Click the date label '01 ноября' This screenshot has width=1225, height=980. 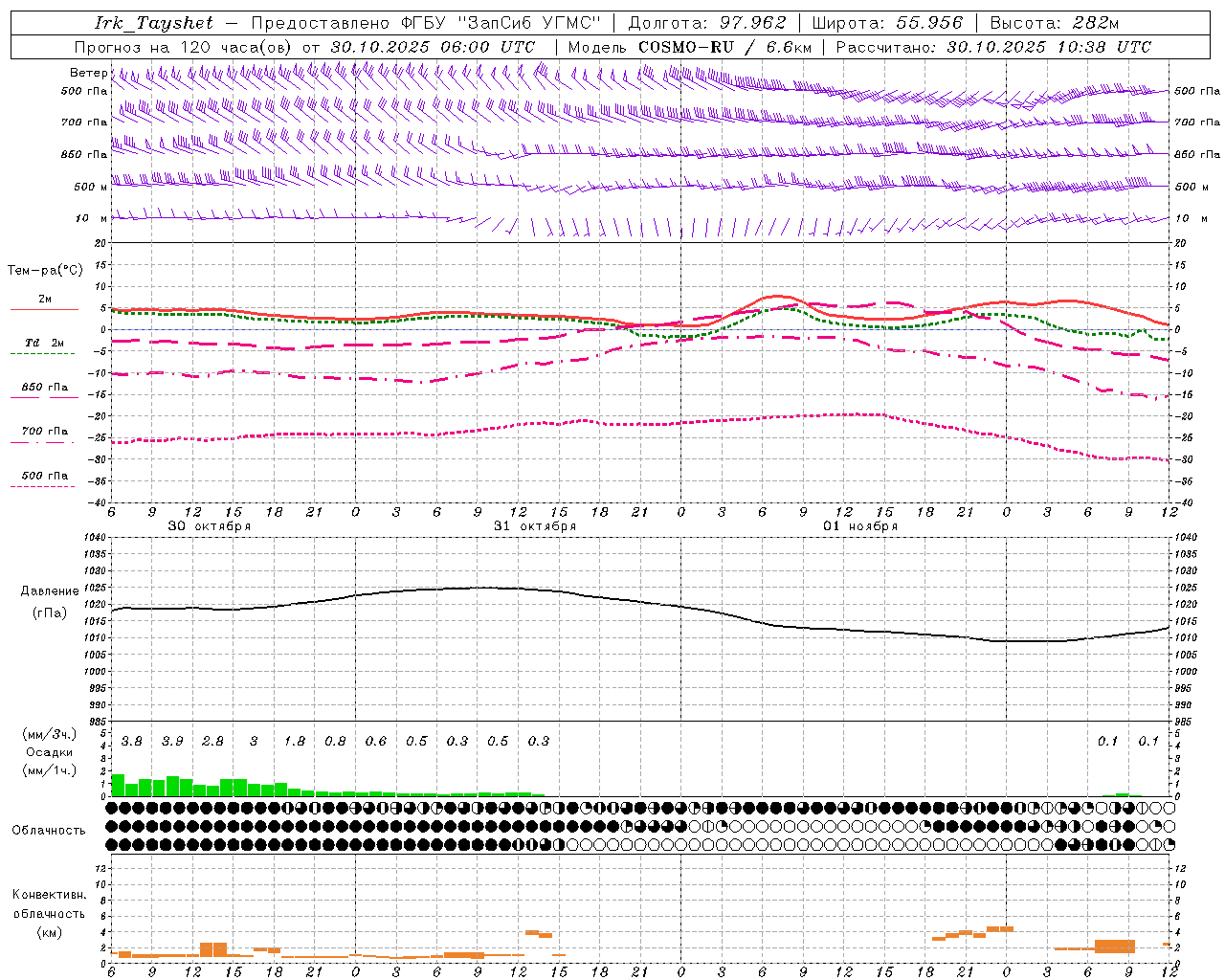coord(860,526)
